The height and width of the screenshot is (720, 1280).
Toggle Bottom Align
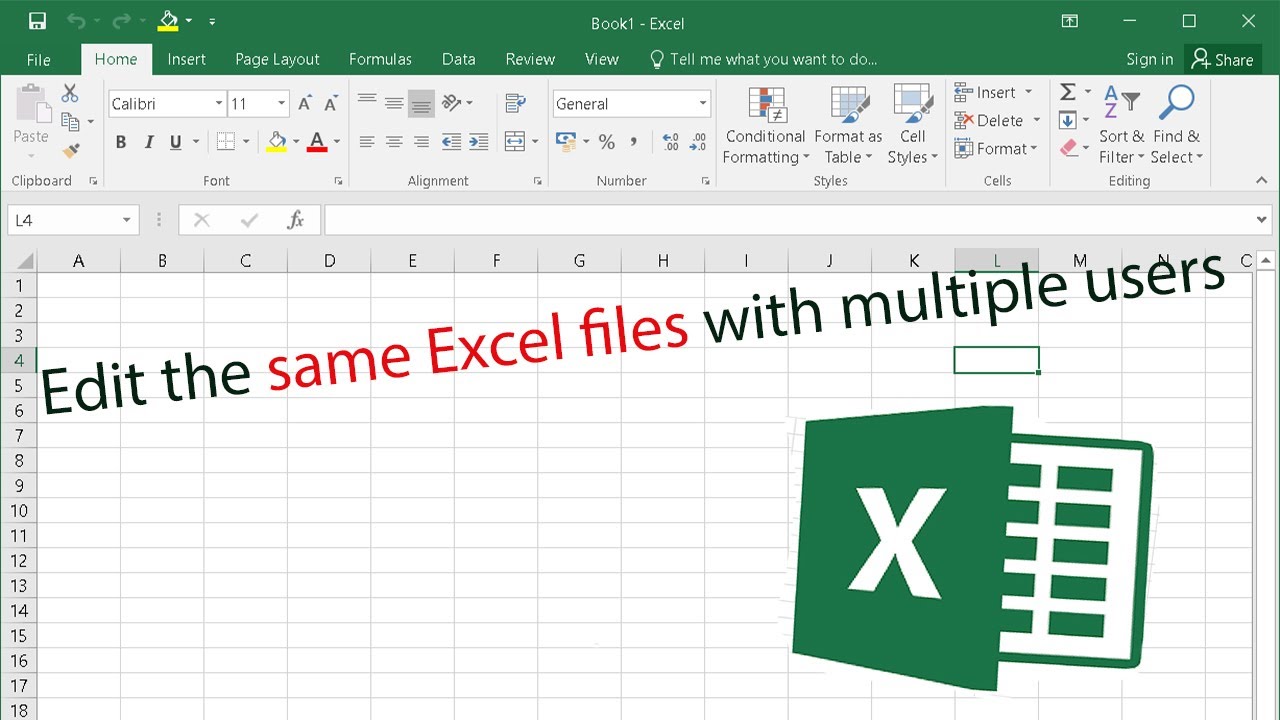tap(421, 103)
